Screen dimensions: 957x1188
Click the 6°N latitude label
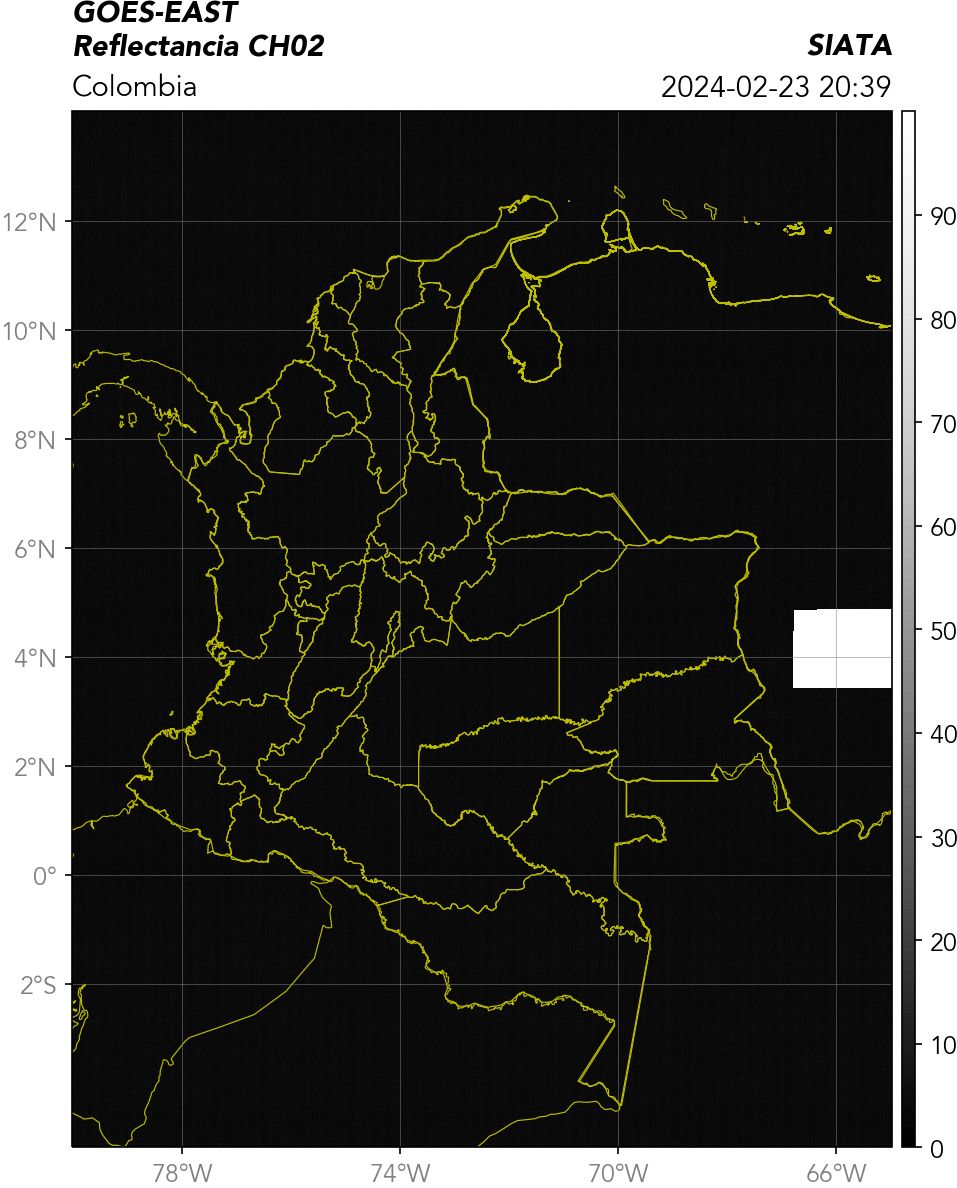[x=36, y=549]
